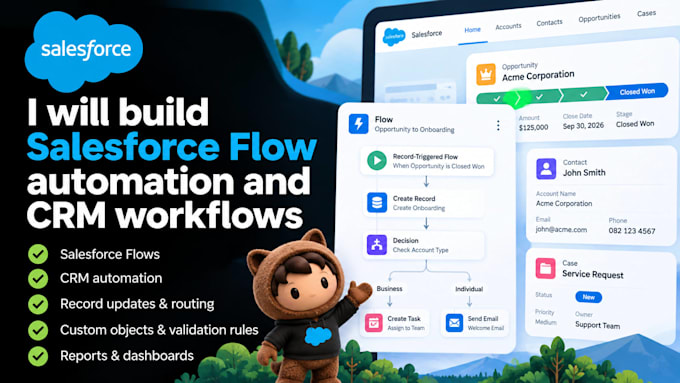Image resolution: width=680 pixels, height=383 pixels.
Task: Click the purple Decision branch icon
Action: click(x=377, y=245)
